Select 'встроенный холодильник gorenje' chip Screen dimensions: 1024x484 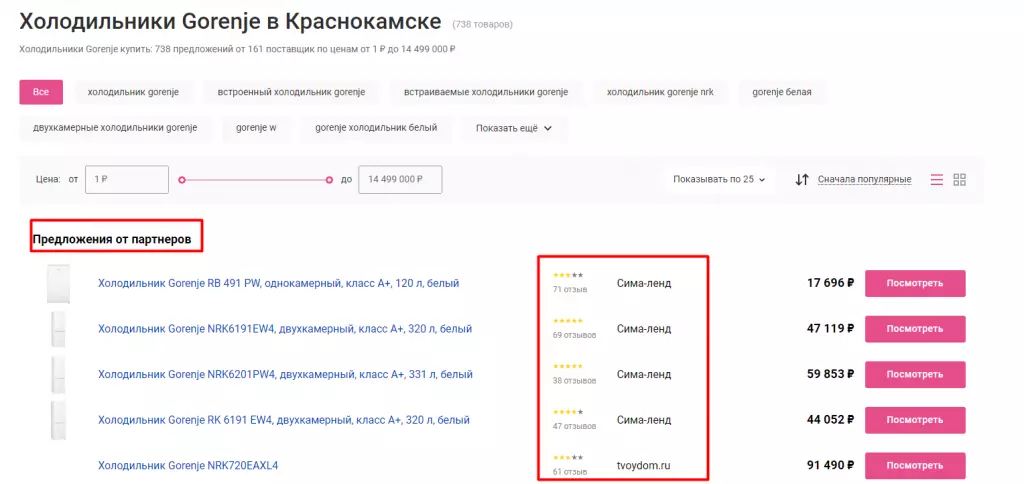pos(291,92)
